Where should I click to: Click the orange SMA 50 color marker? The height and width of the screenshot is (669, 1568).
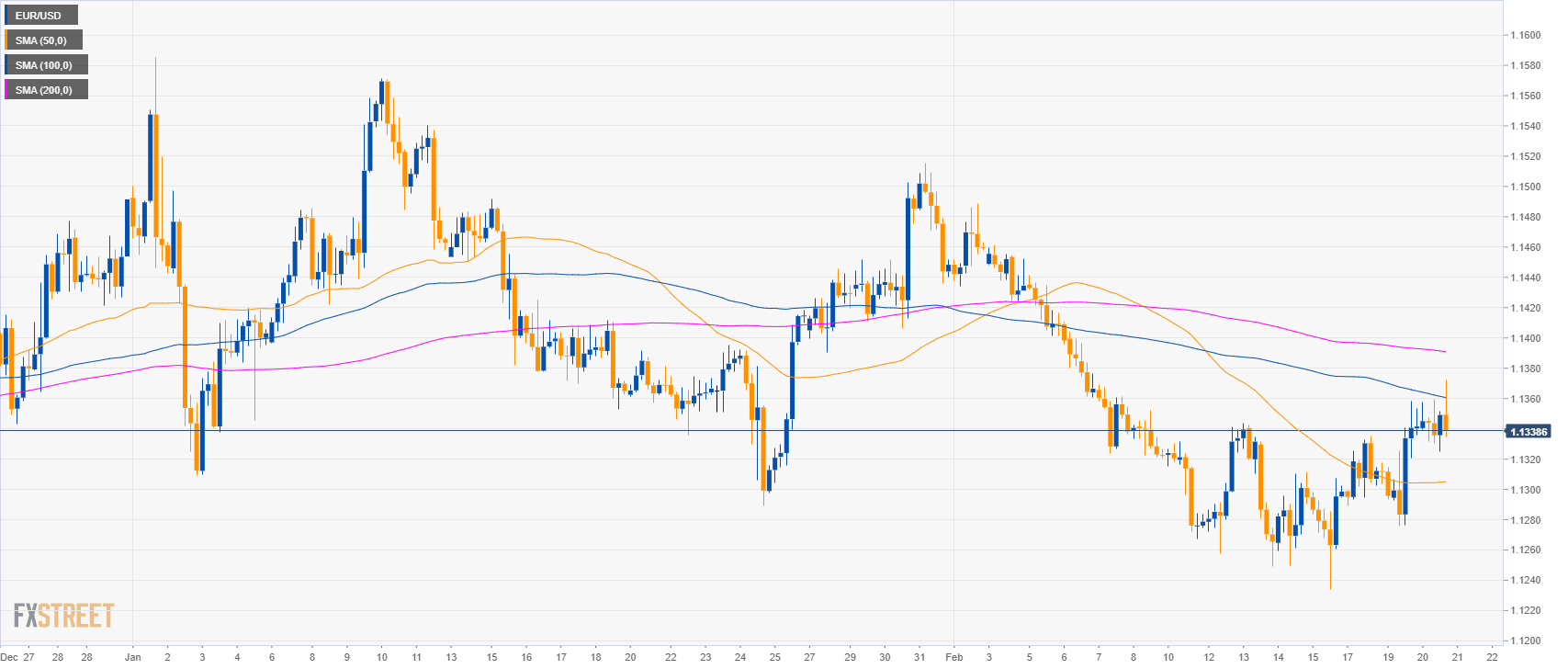click(6, 40)
